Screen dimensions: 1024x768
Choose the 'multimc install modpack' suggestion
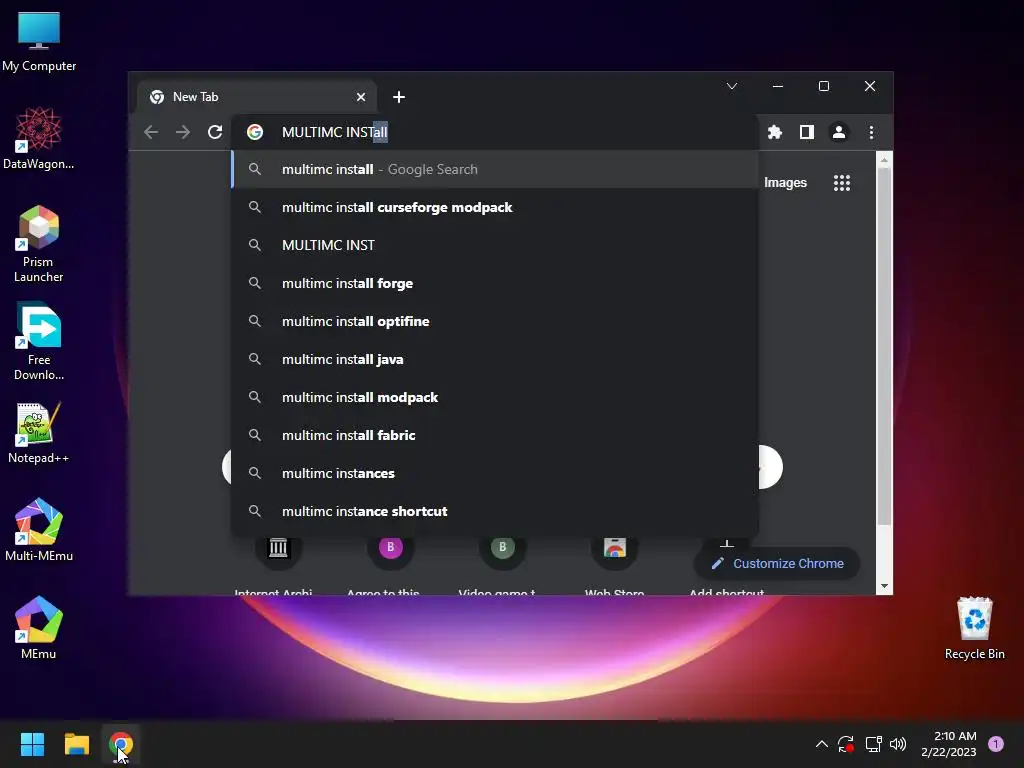tap(495, 397)
